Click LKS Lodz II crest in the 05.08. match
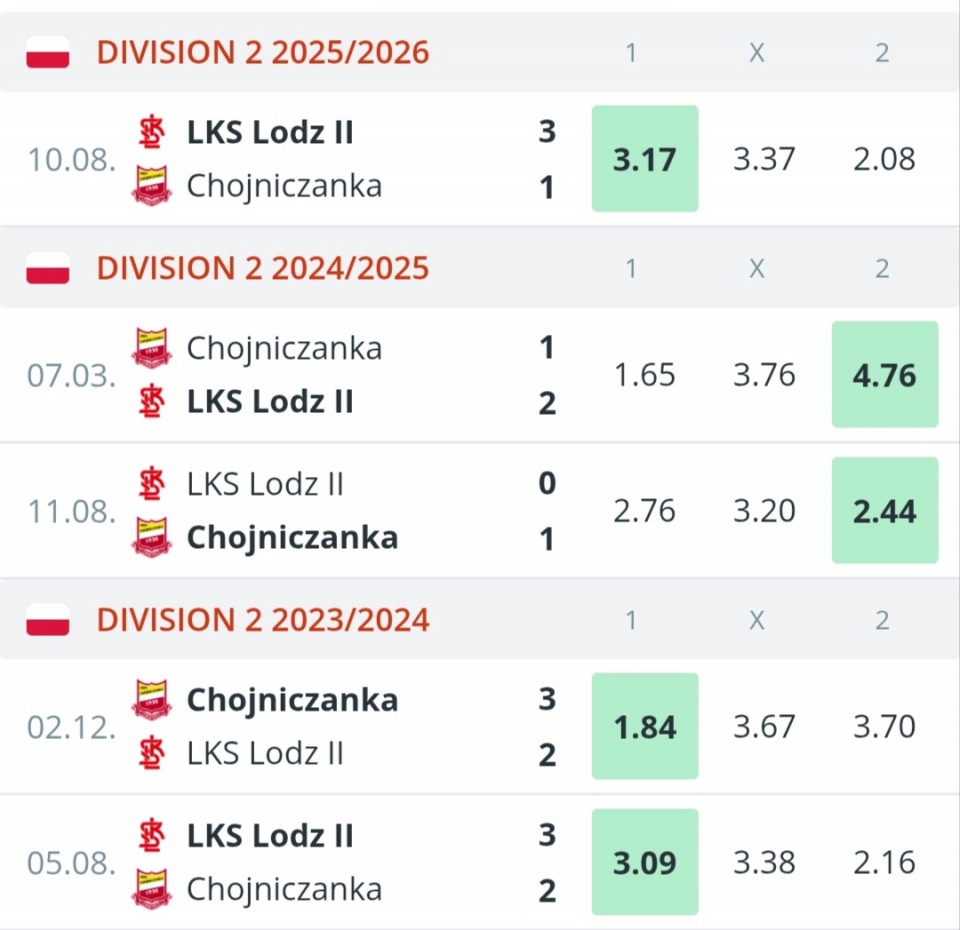960x930 pixels. tap(151, 835)
